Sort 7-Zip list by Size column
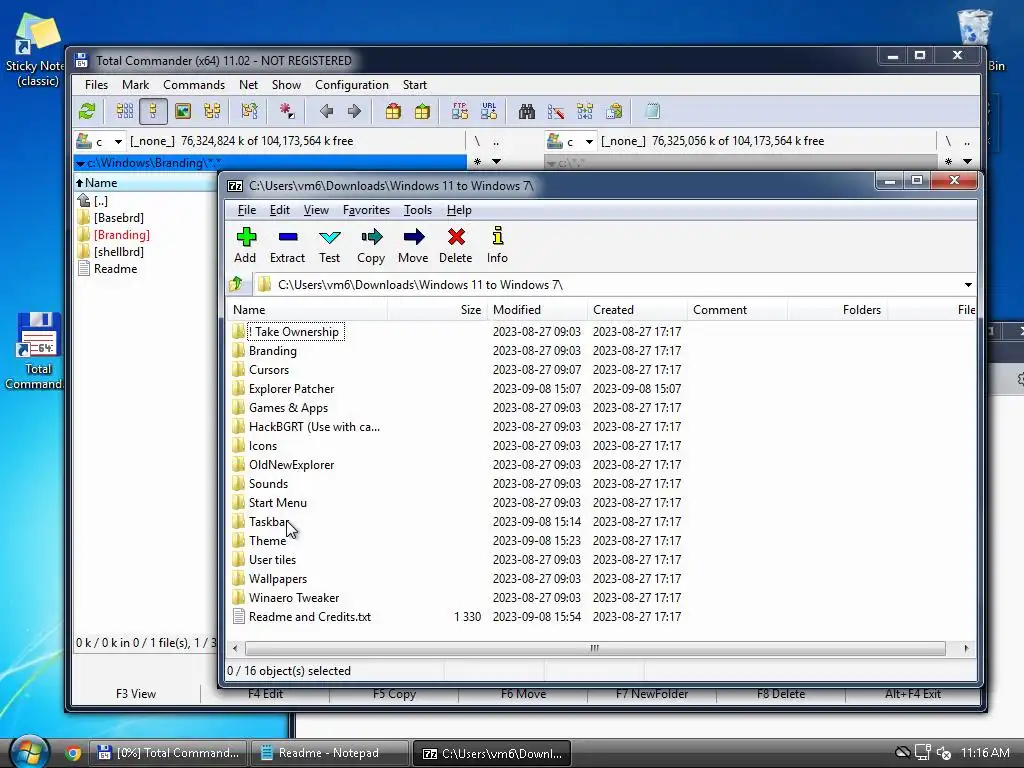Screen dimensions: 1024x768 click(x=438, y=310)
